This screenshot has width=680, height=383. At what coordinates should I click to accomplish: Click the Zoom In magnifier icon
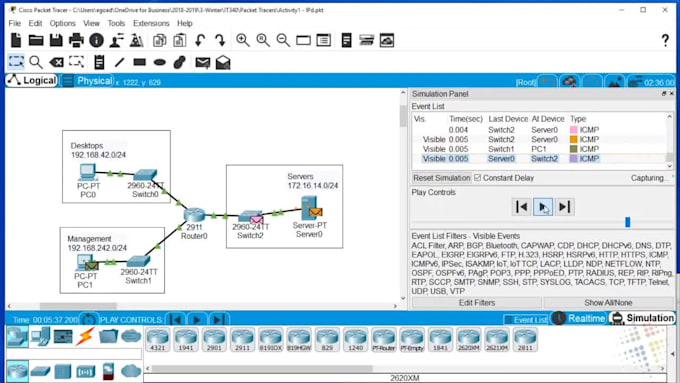243,40
